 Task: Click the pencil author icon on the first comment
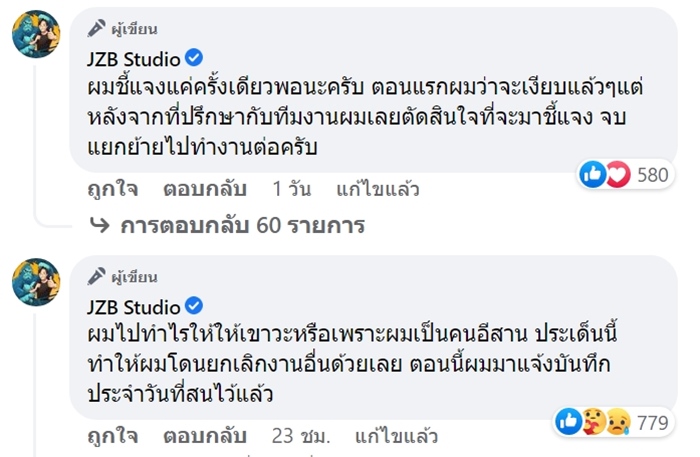point(95,28)
